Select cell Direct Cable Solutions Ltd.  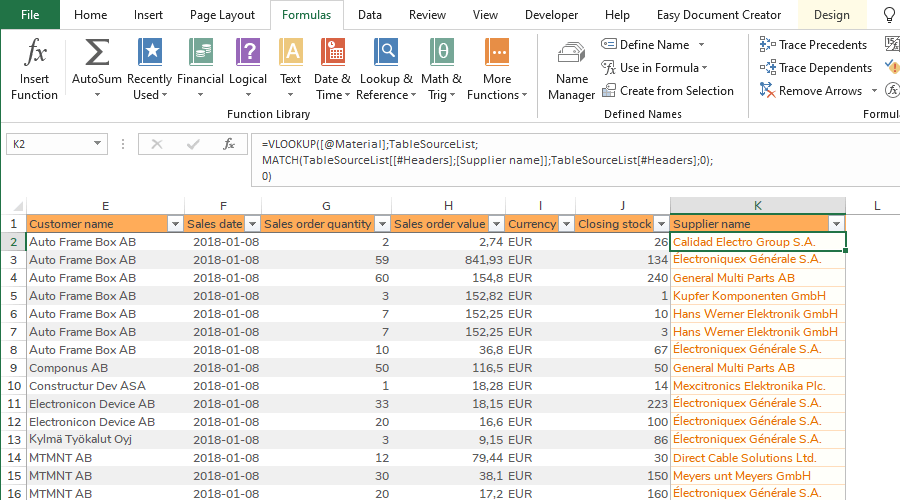(758, 458)
